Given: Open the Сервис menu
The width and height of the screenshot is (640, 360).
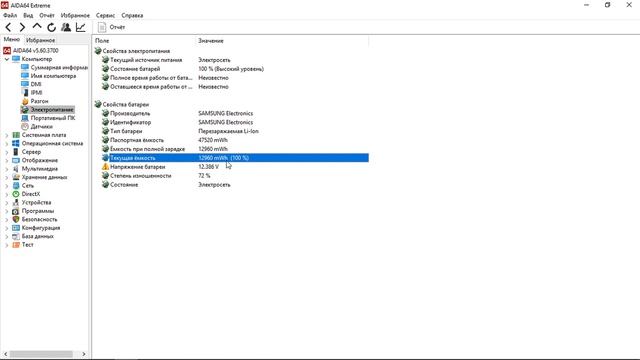Looking at the screenshot, I should 105,15.
